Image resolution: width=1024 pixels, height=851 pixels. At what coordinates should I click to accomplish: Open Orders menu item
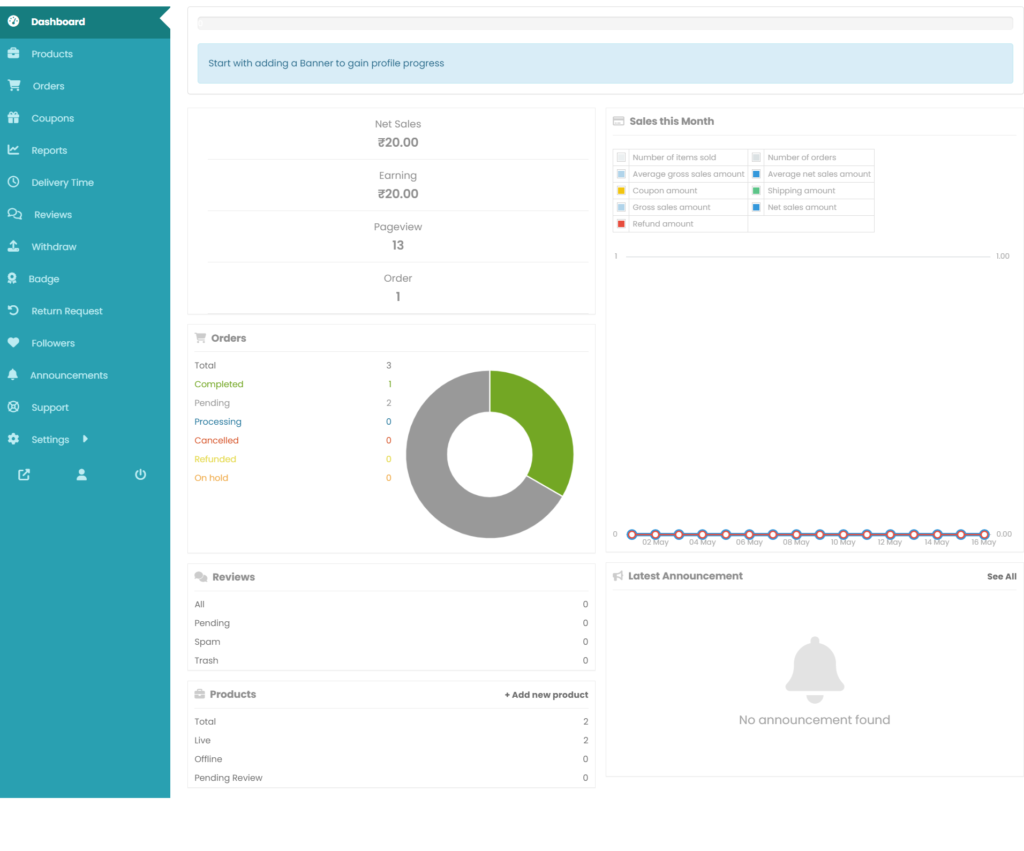(x=85, y=86)
